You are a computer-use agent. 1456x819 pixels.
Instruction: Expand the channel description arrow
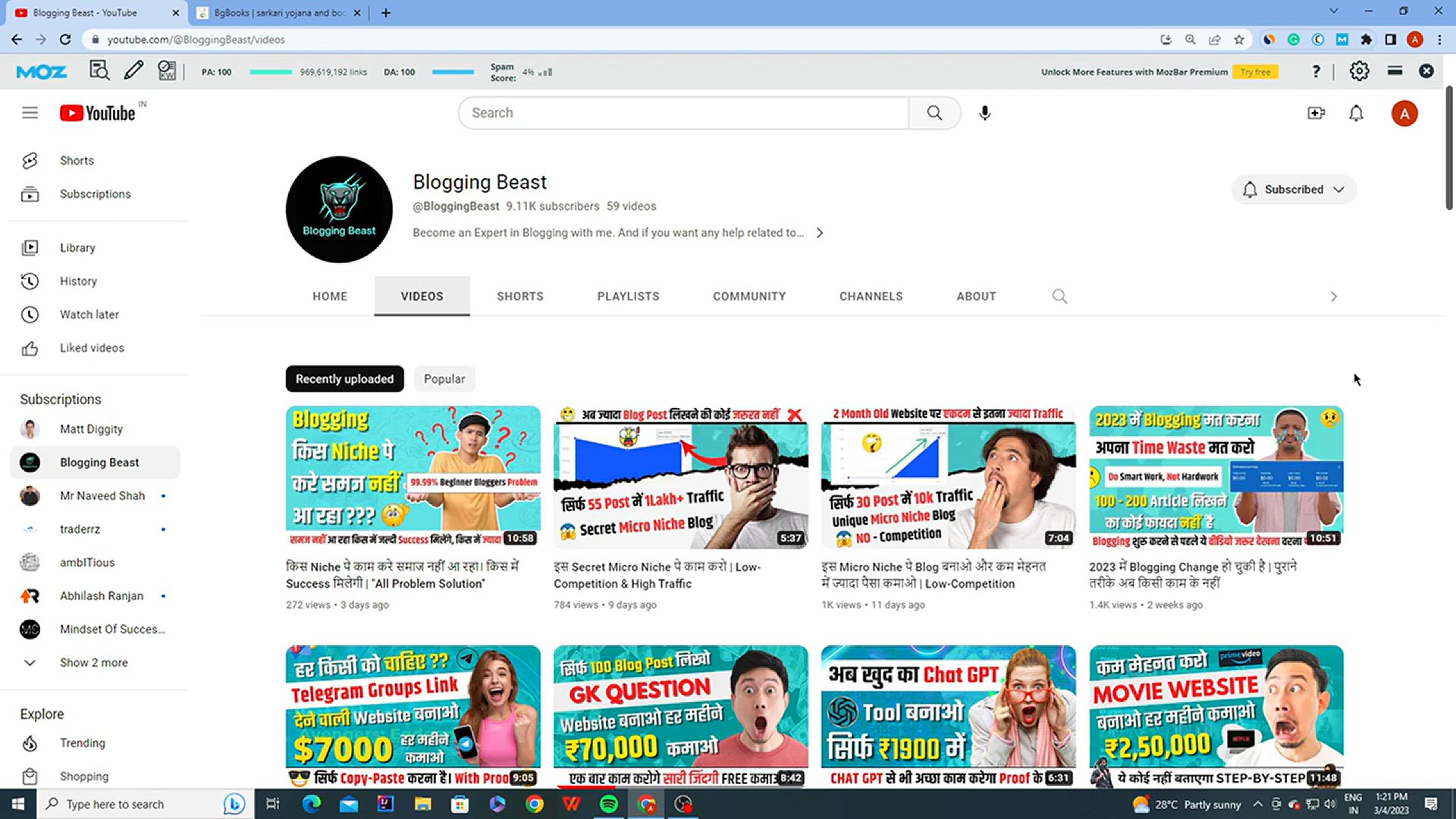[x=819, y=233]
